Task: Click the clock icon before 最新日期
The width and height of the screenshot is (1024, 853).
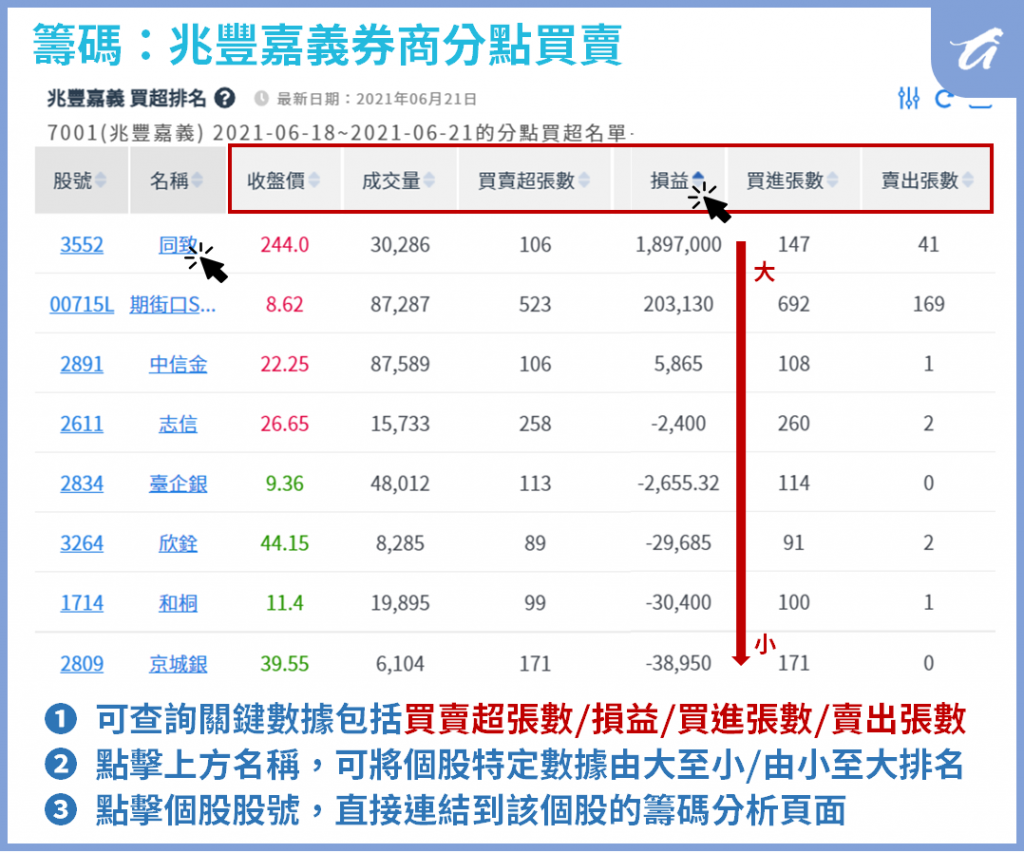Action: coord(261,99)
